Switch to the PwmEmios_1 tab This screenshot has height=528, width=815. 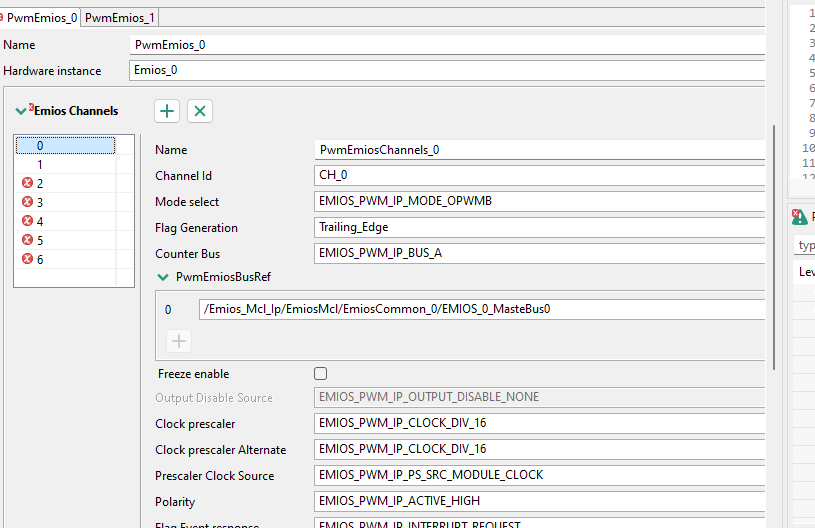119,18
